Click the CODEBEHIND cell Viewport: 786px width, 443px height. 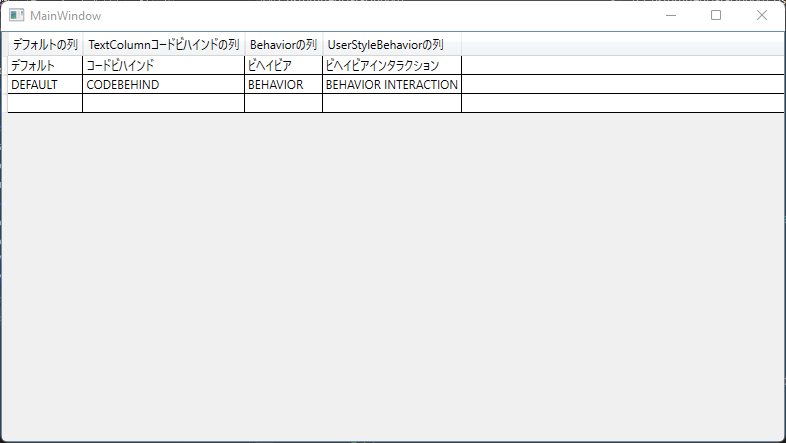pos(163,84)
